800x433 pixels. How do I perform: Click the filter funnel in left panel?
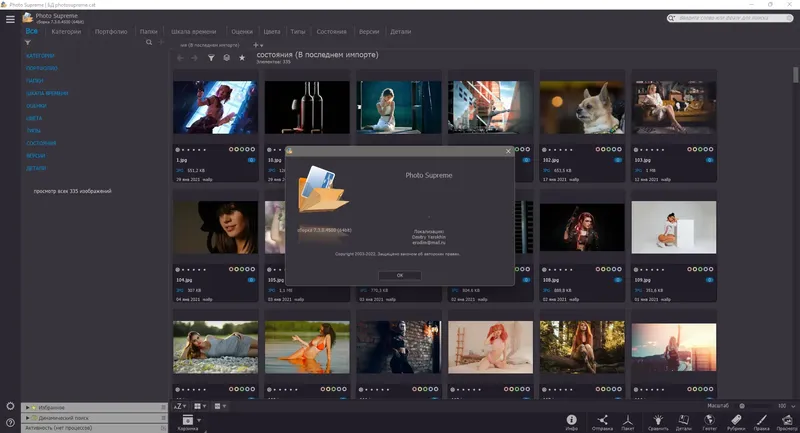28,43
